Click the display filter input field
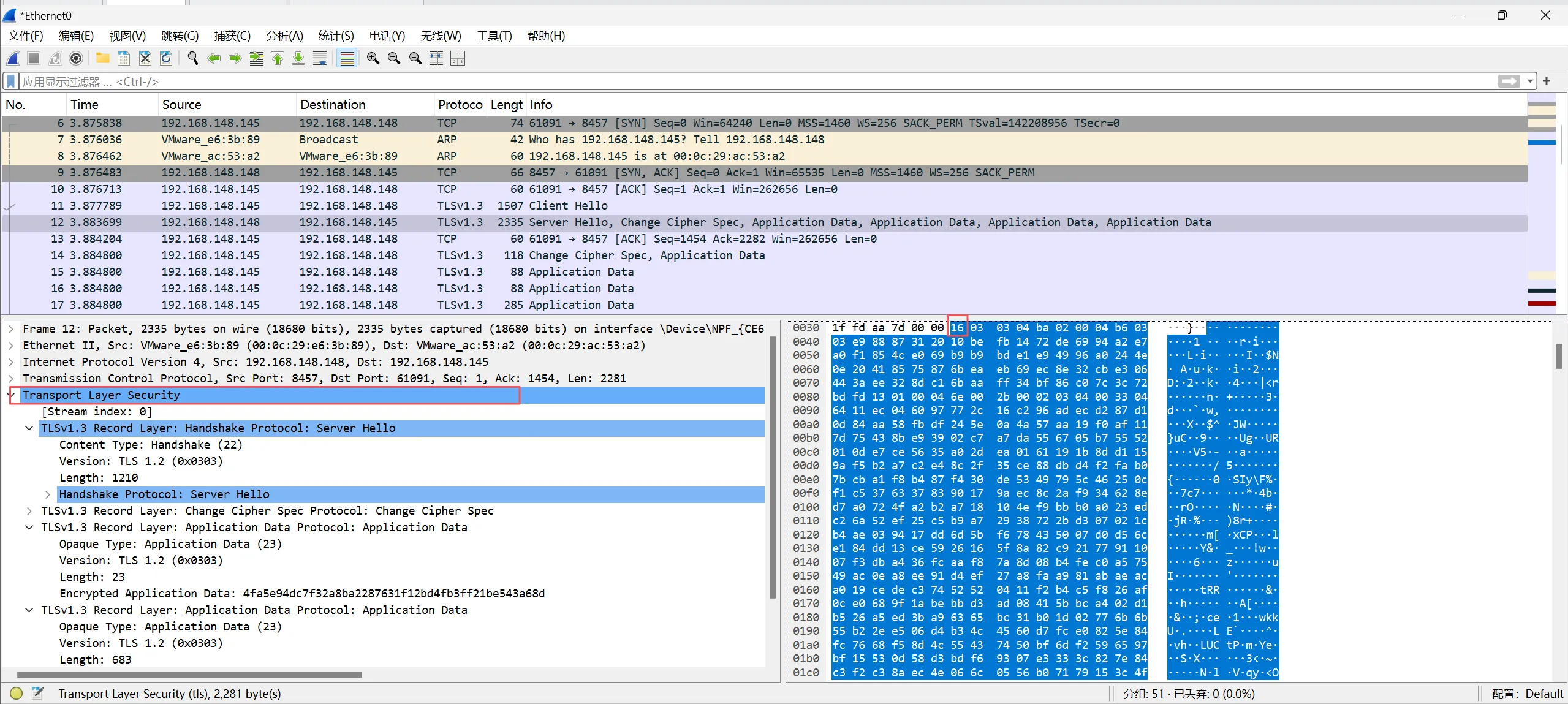Screen dimensions: 1568x704 [x=735, y=81]
